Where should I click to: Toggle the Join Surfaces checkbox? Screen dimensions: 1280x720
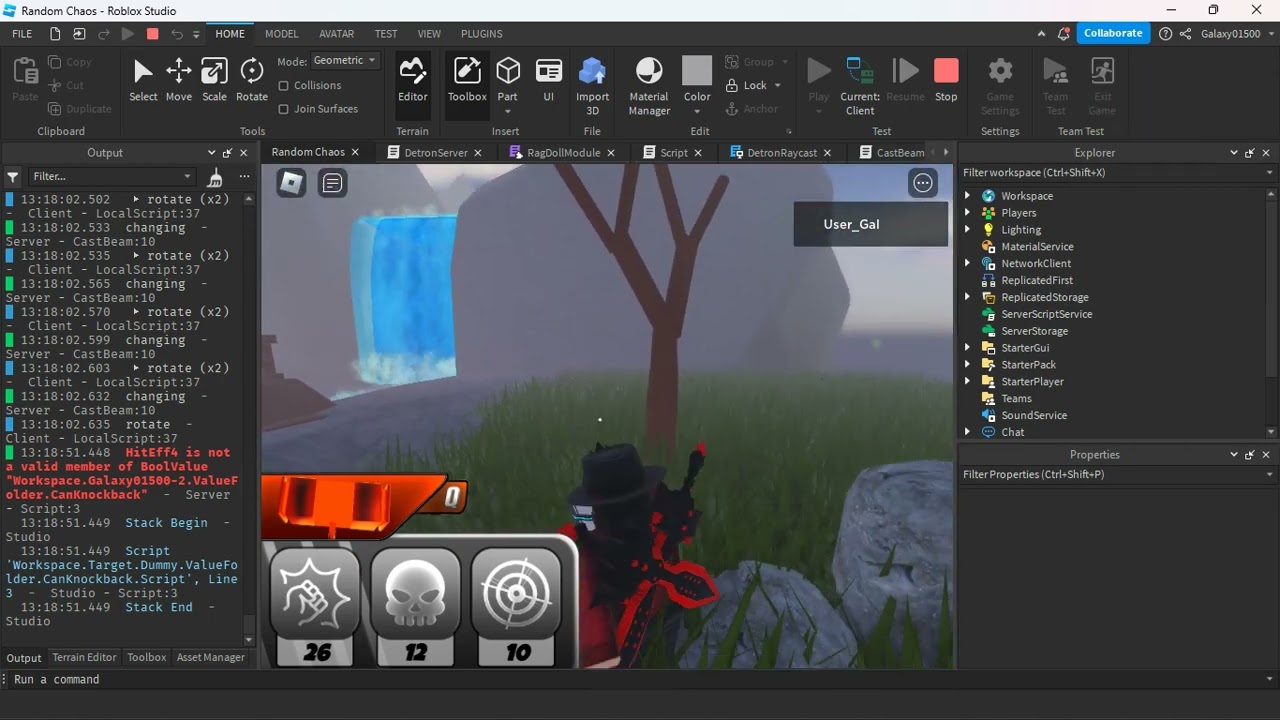(x=284, y=109)
